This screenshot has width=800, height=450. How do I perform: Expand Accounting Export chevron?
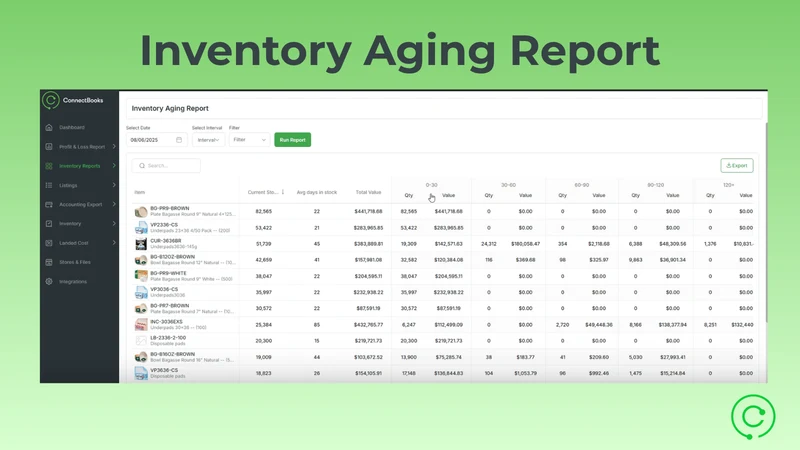[114, 204]
